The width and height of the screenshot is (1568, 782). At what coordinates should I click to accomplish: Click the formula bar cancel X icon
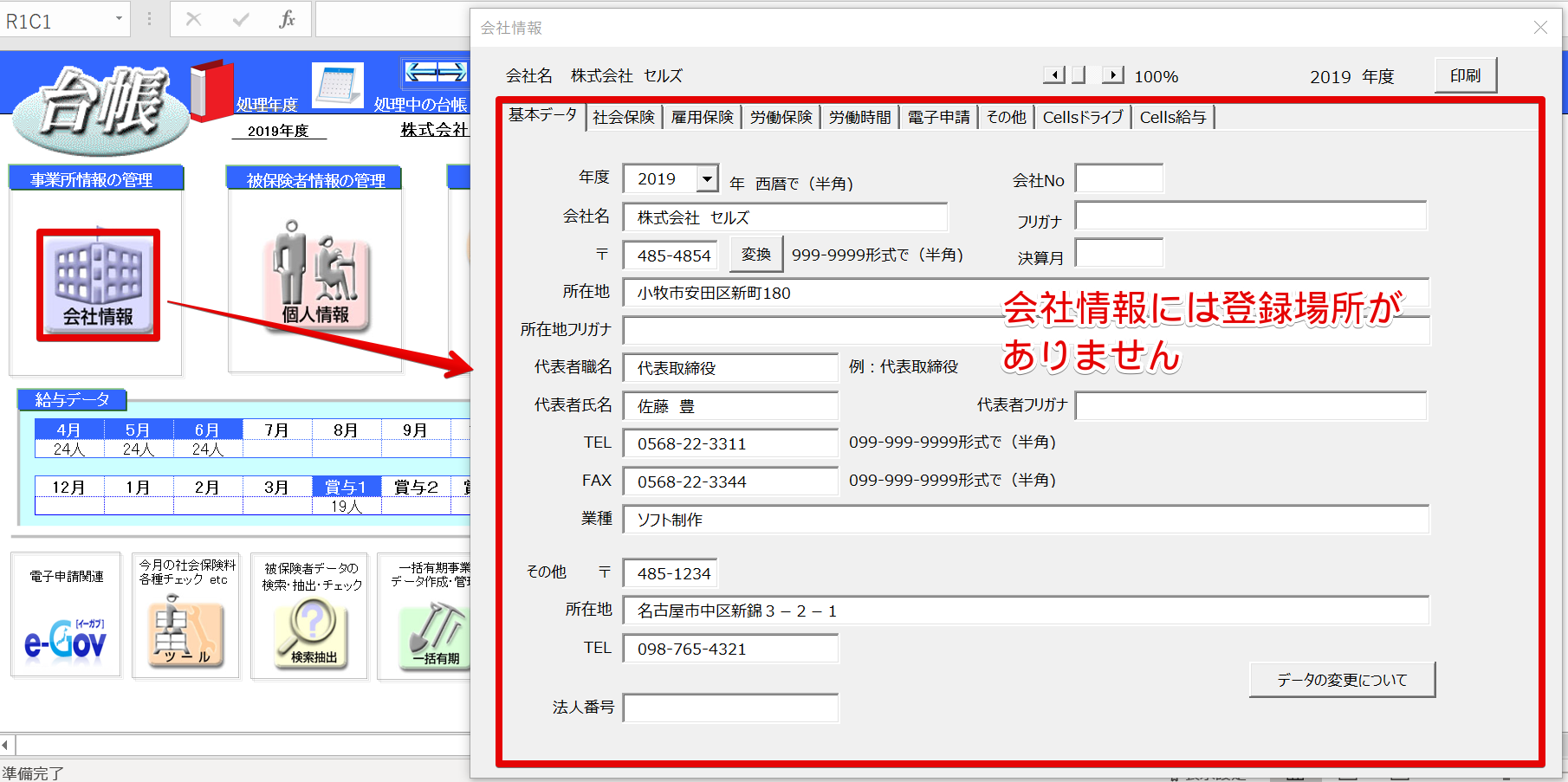click(194, 19)
